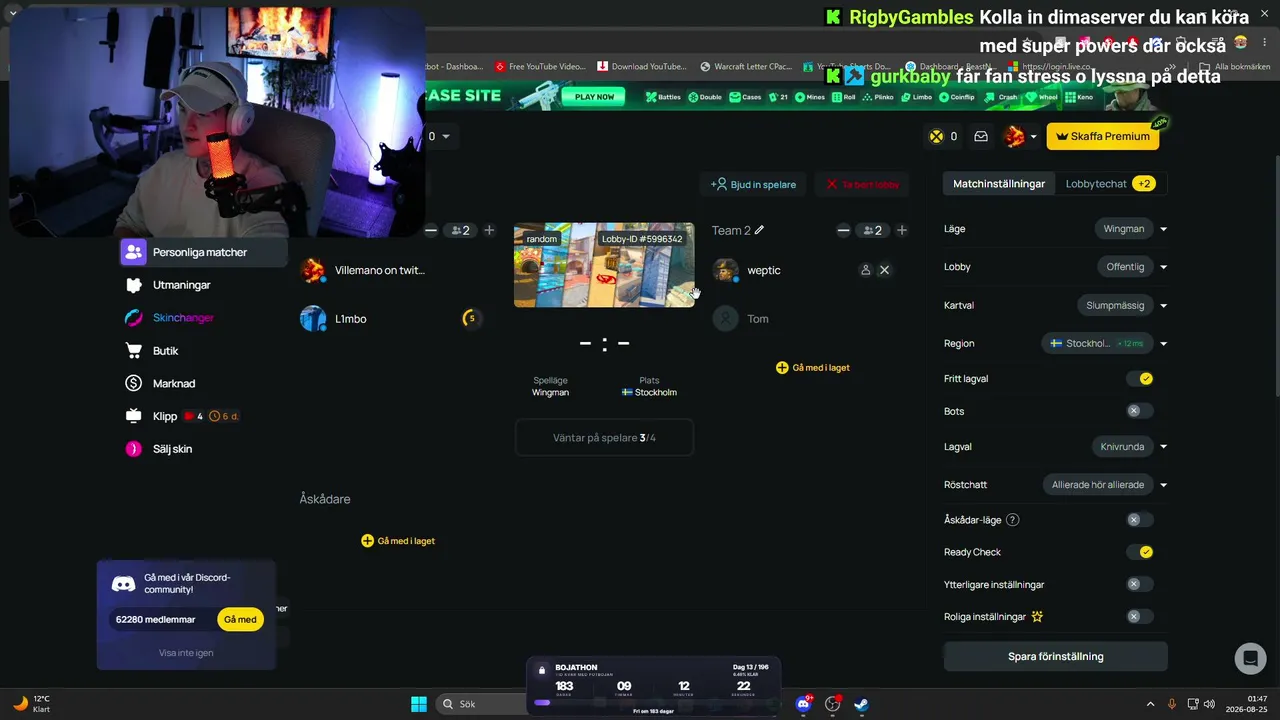This screenshot has height=720, width=1280.
Task: Click the Personliga matcher people icon
Action: point(134,252)
